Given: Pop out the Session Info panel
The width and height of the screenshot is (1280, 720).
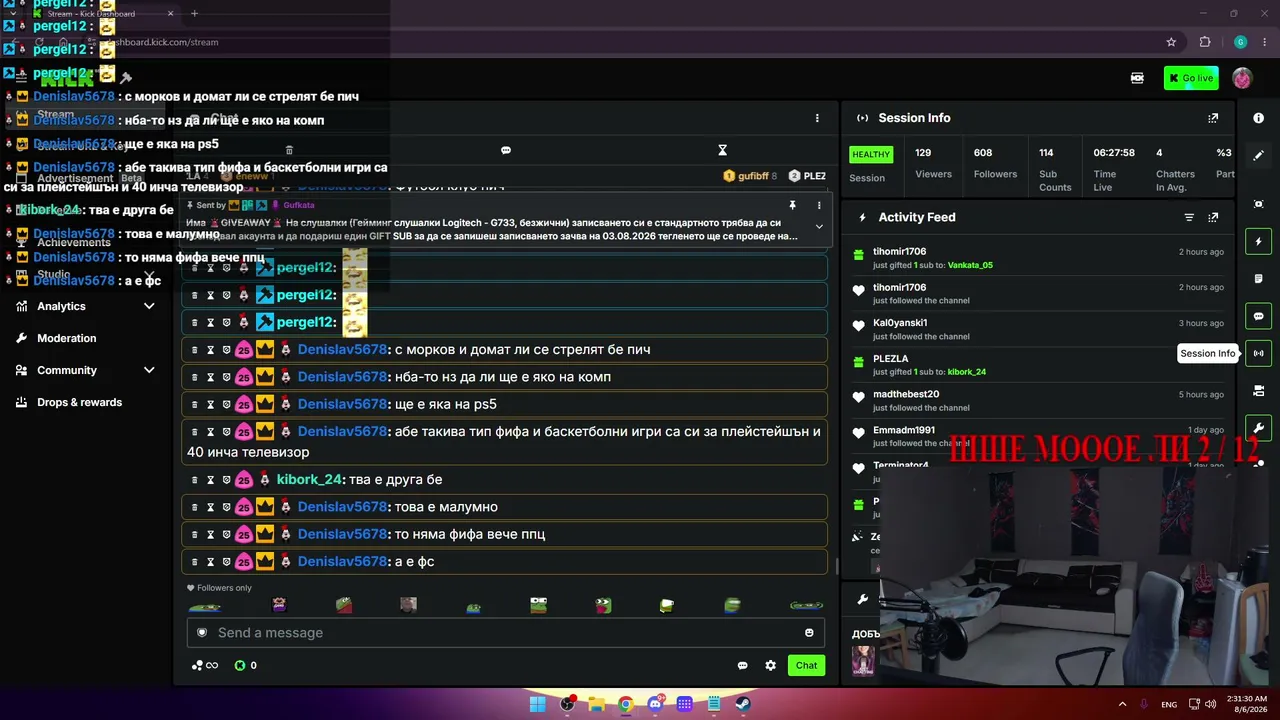Looking at the screenshot, I should (x=1213, y=118).
